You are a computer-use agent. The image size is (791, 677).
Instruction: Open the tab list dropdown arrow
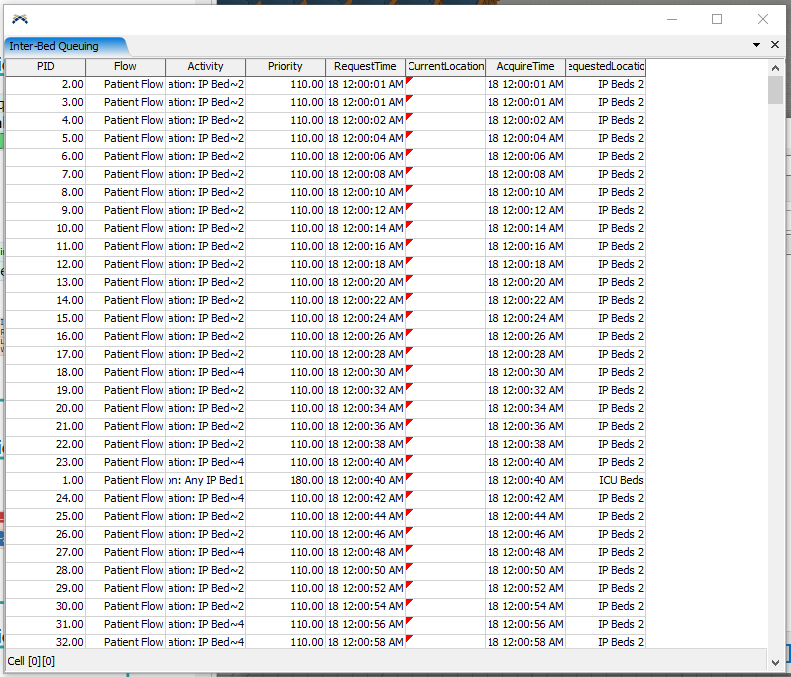pyautogui.click(x=756, y=45)
